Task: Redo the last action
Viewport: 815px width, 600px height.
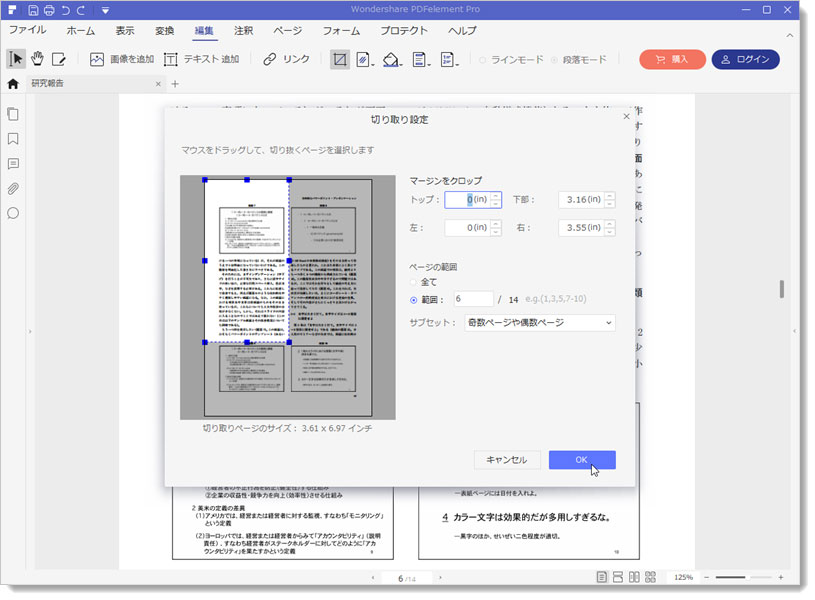Action: coord(81,10)
